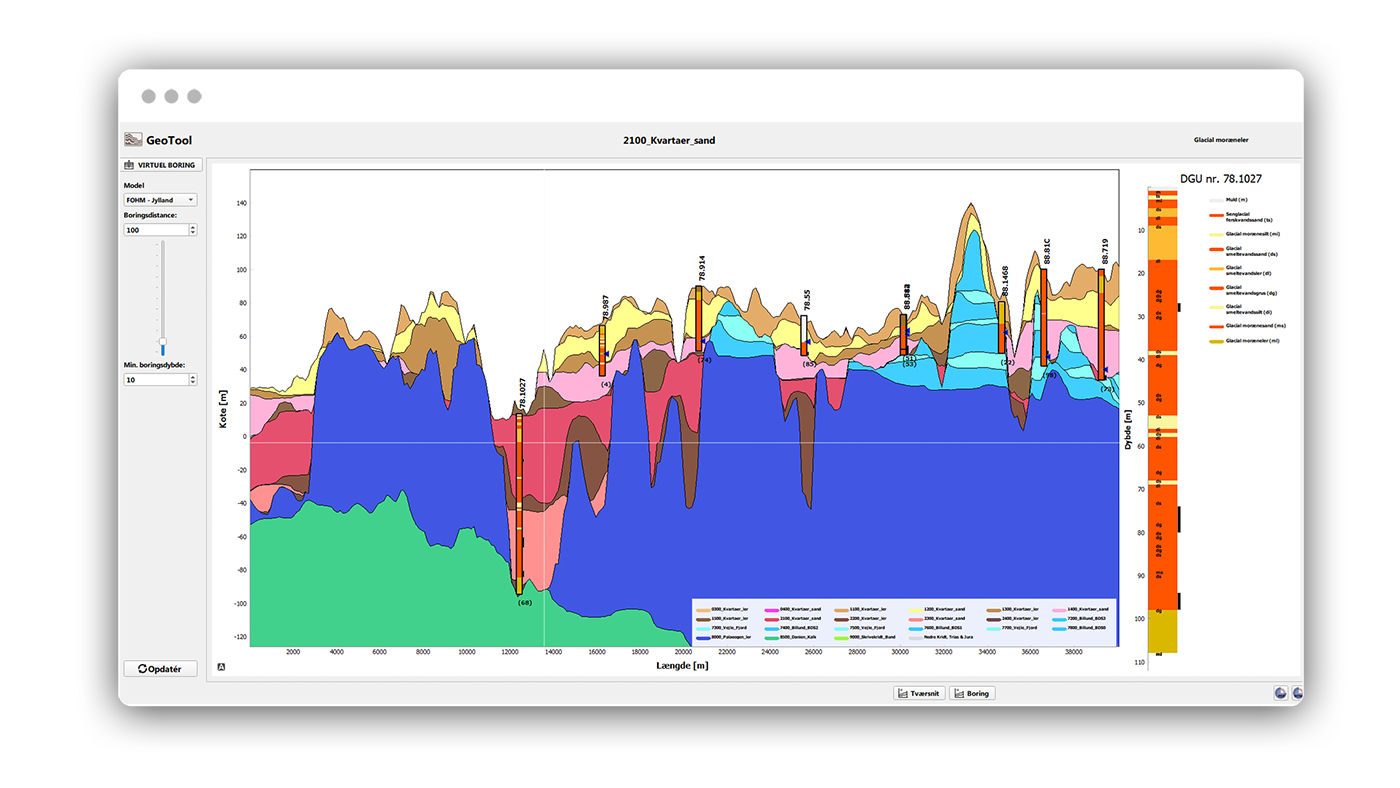Viewport: 1400px width, 788px height.
Task: Increase Boringsdistance with the up arrow
Action: [x=193, y=227]
